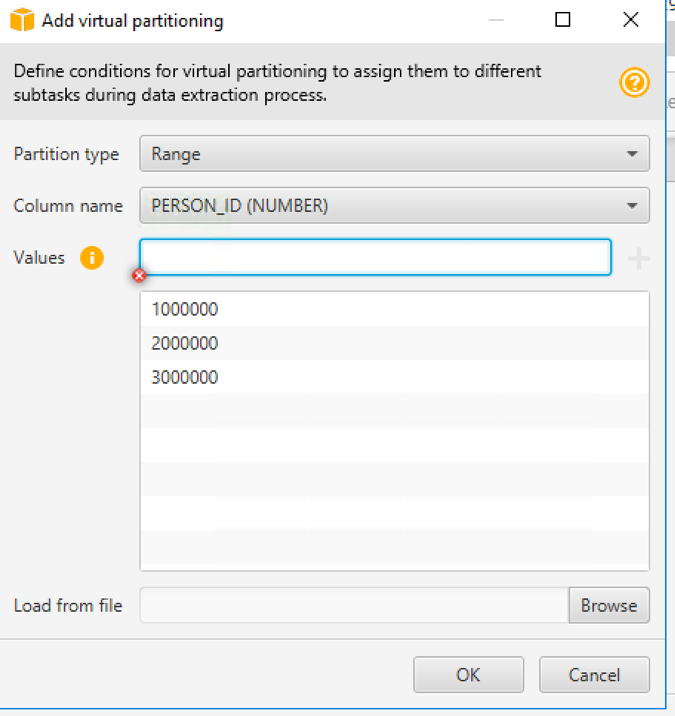The height and width of the screenshot is (716, 675).
Task: Close the Add virtual partitioning dialog
Action: [631, 20]
